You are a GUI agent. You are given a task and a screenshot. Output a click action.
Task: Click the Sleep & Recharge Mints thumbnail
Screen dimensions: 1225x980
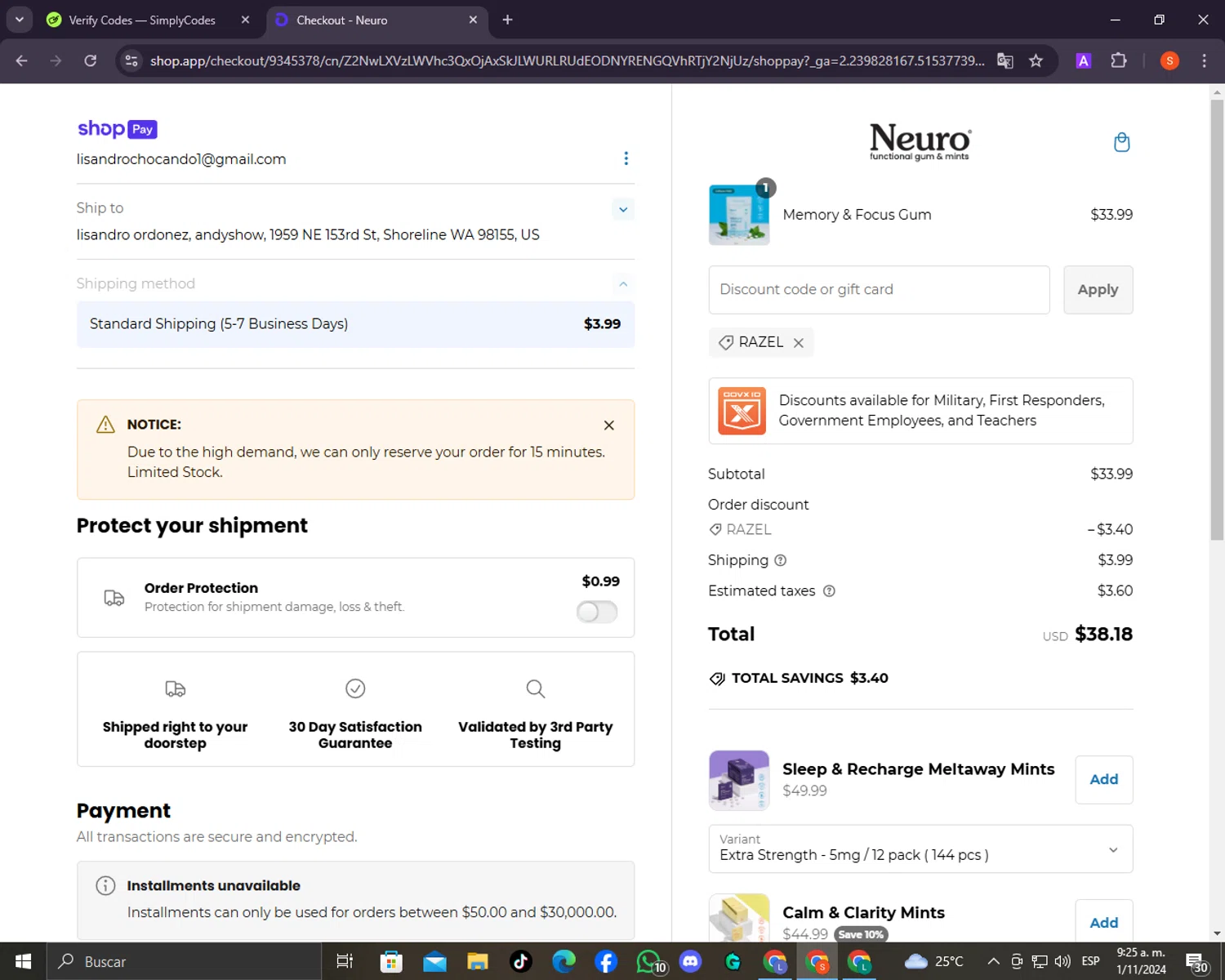739,780
